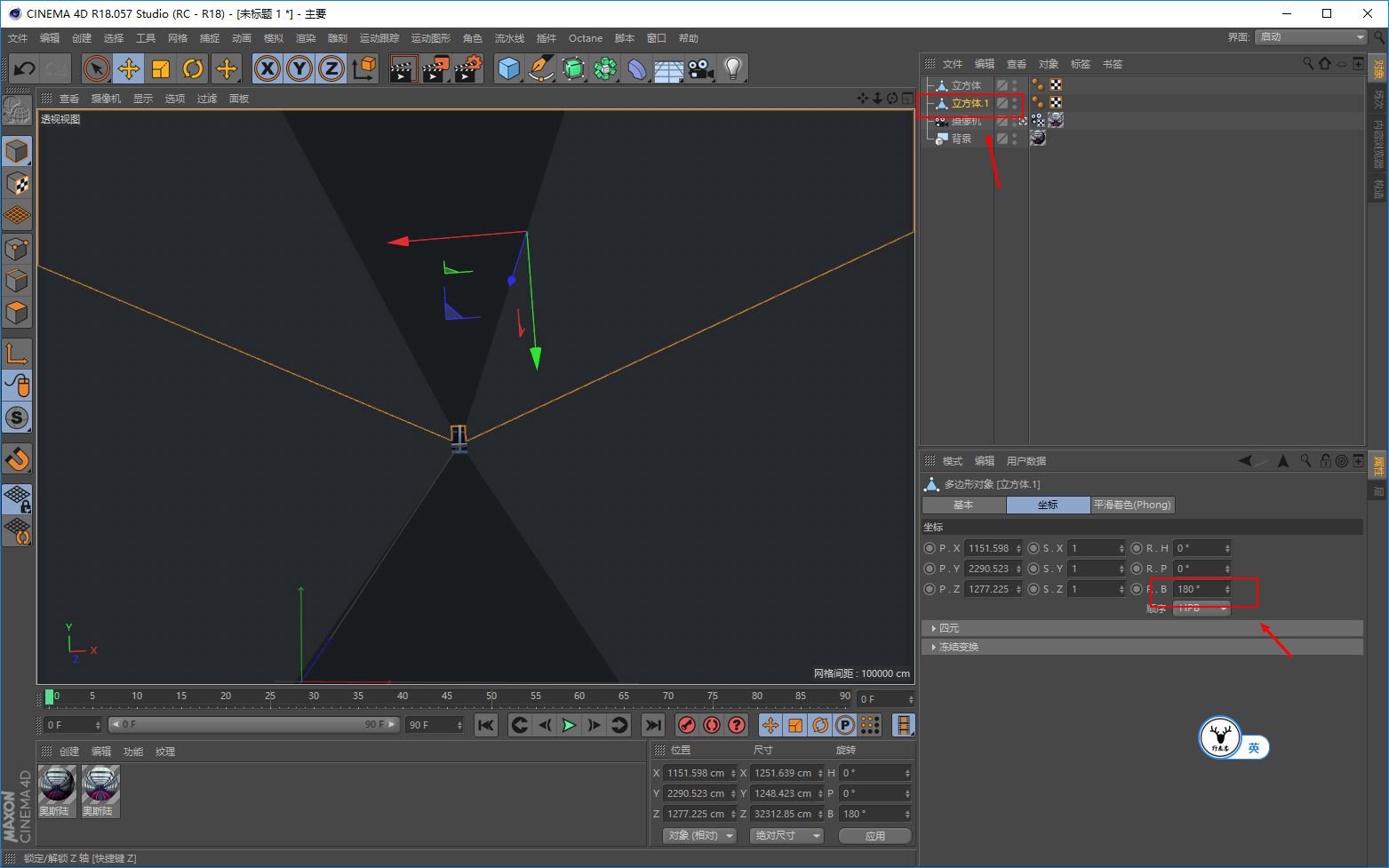This screenshot has height=868, width=1389.
Task: Switch to the 基本 tab
Action: [963, 505]
